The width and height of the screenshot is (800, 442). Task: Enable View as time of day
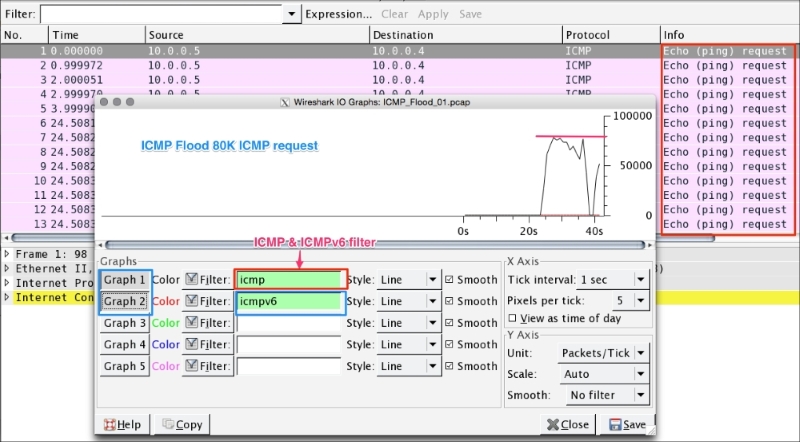512,318
